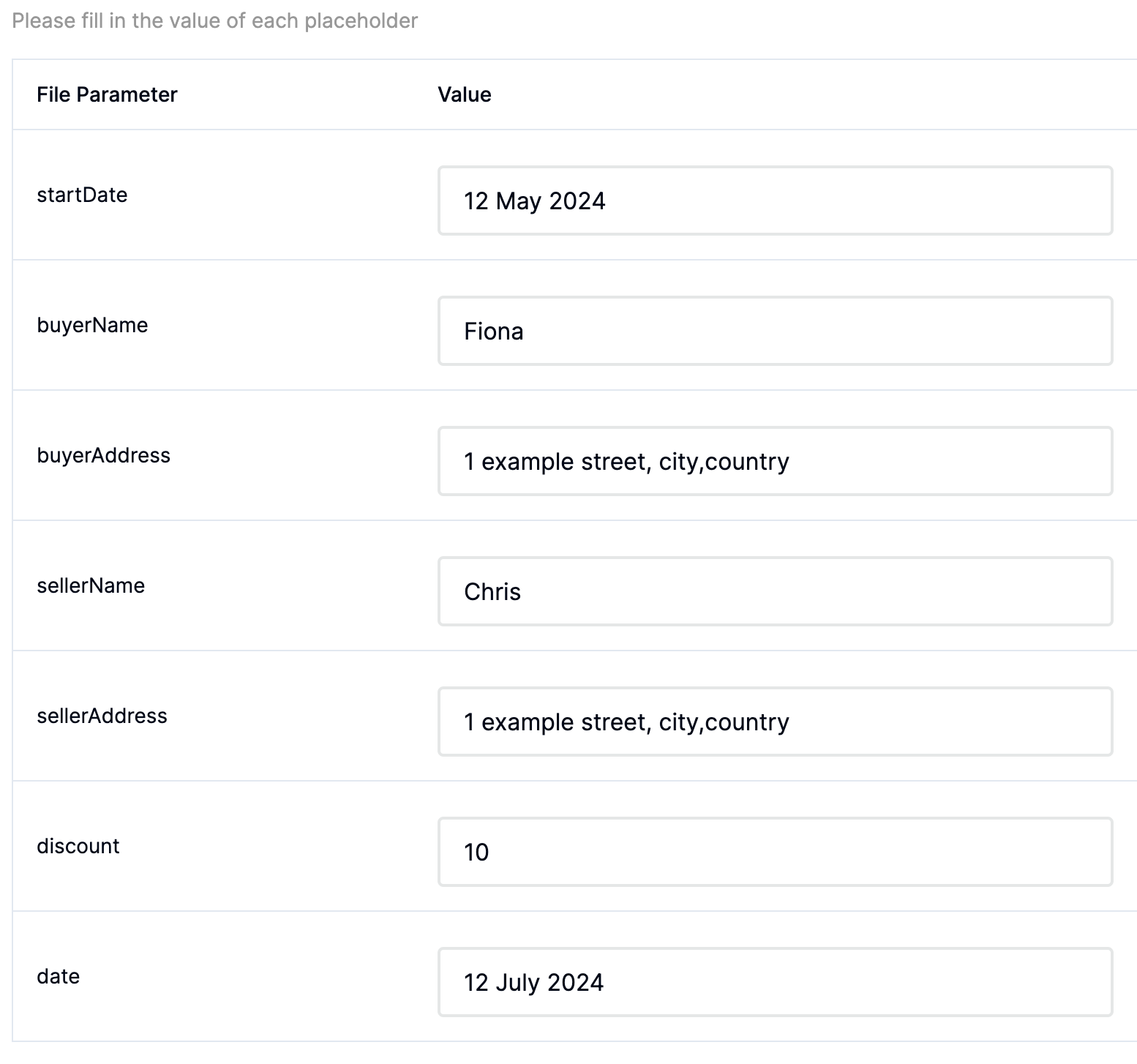
Task: Click the sellerName parameter label
Action: point(91,585)
